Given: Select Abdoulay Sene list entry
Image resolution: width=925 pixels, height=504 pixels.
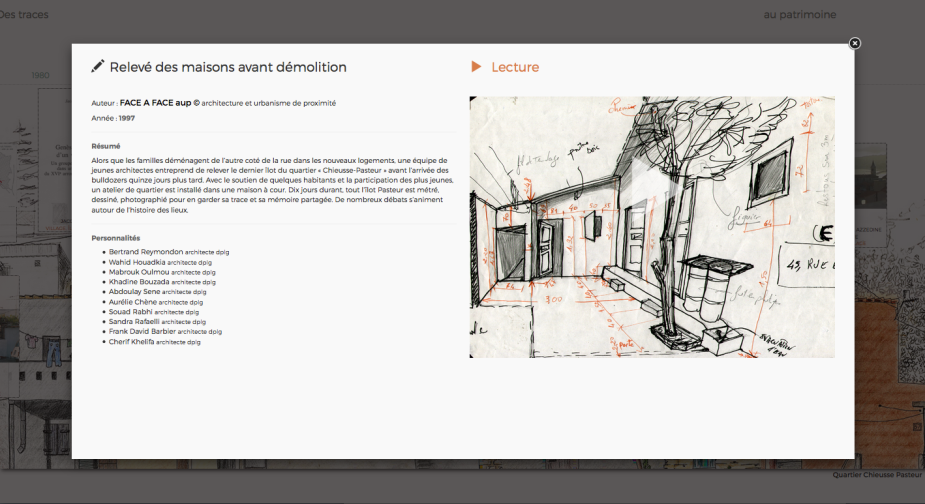Looking at the screenshot, I should (x=135, y=292).
